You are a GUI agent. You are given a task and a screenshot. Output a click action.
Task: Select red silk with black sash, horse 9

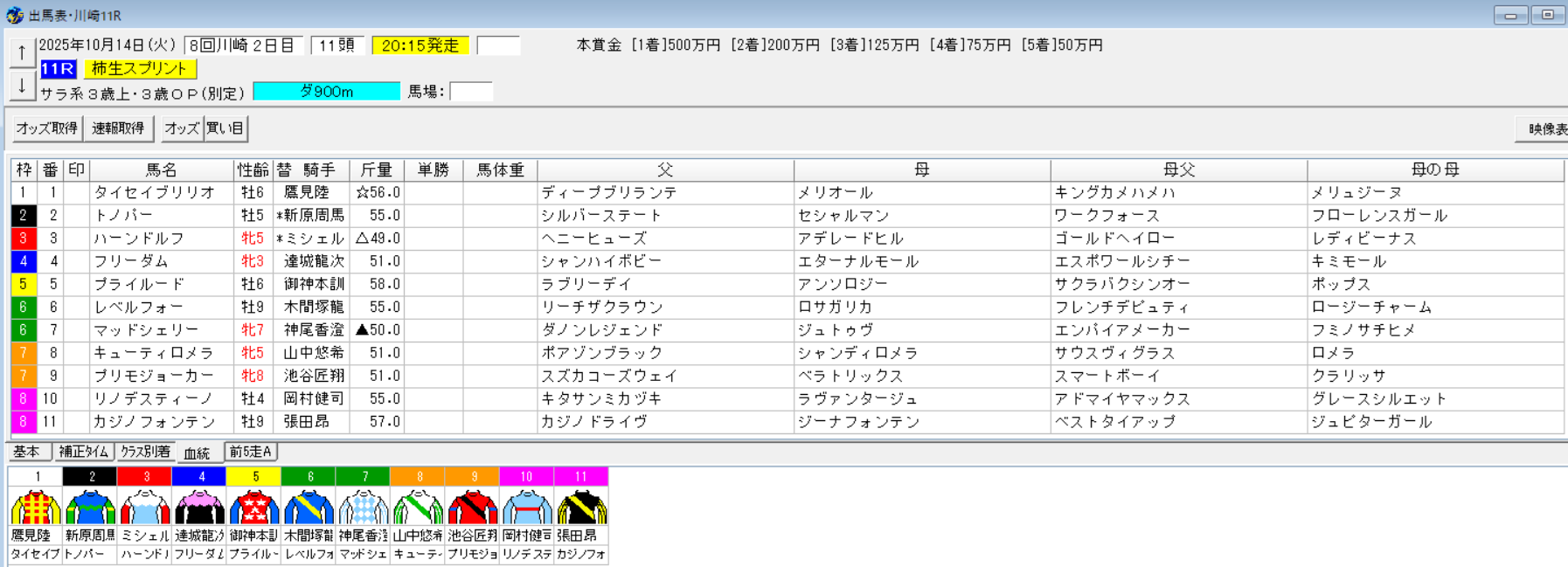(x=473, y=507)
